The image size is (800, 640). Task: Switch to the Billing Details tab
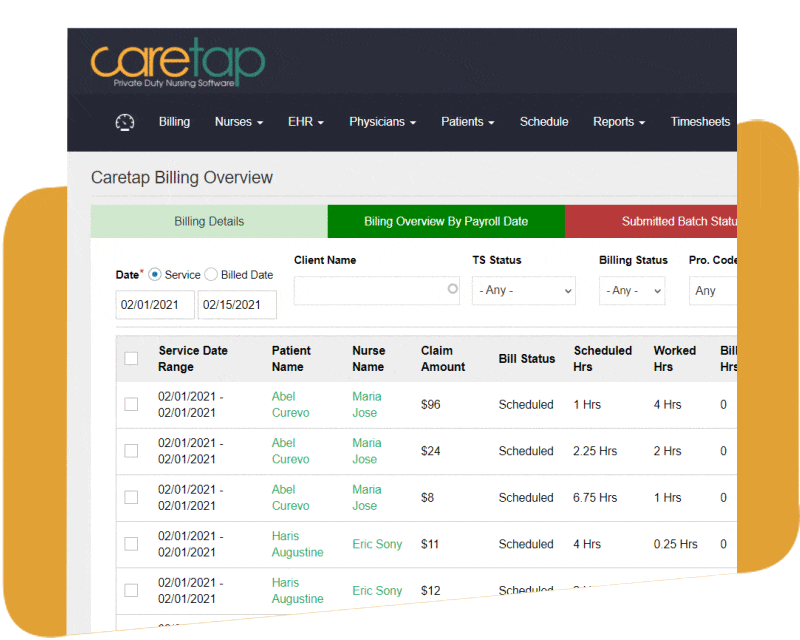pos(209,222)
